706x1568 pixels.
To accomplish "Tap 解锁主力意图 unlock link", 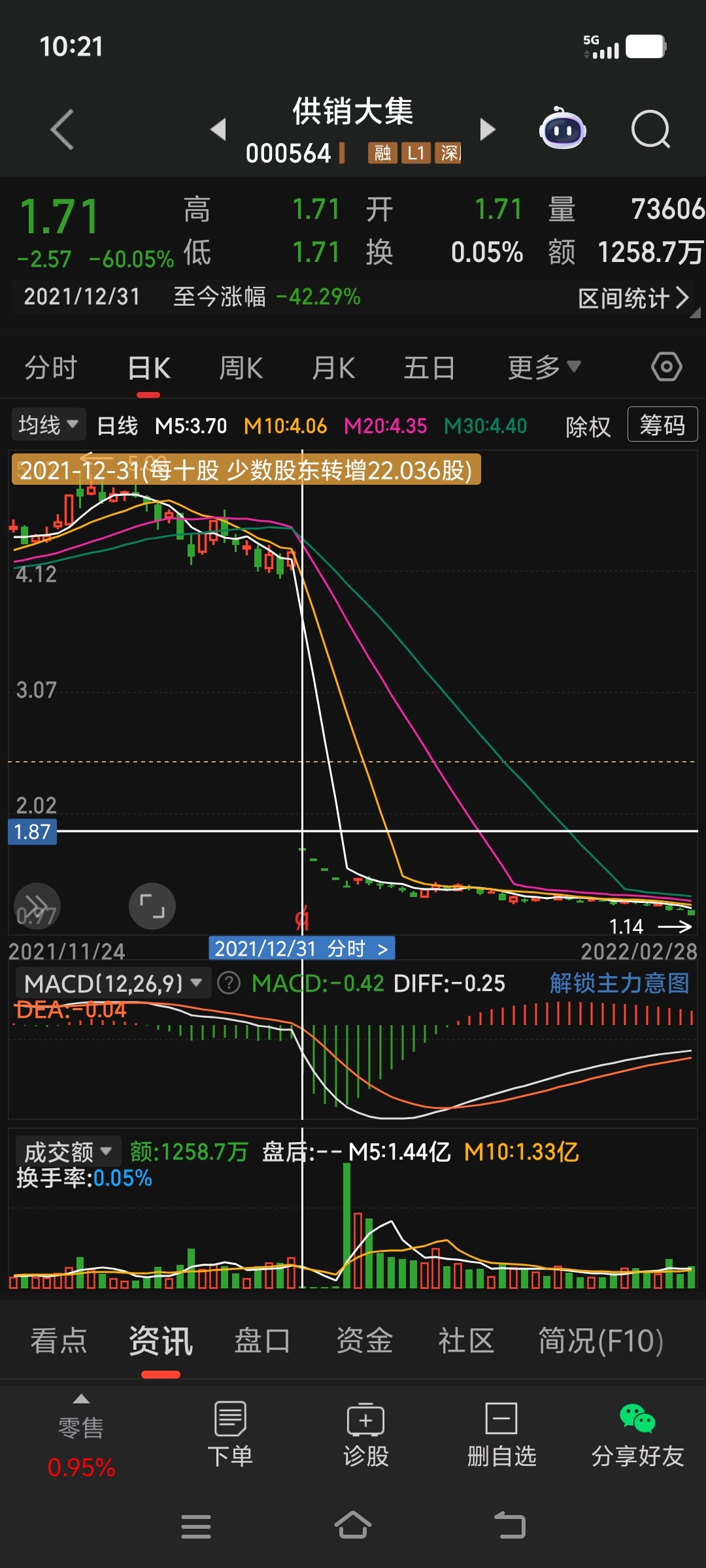I will [620, 983].
